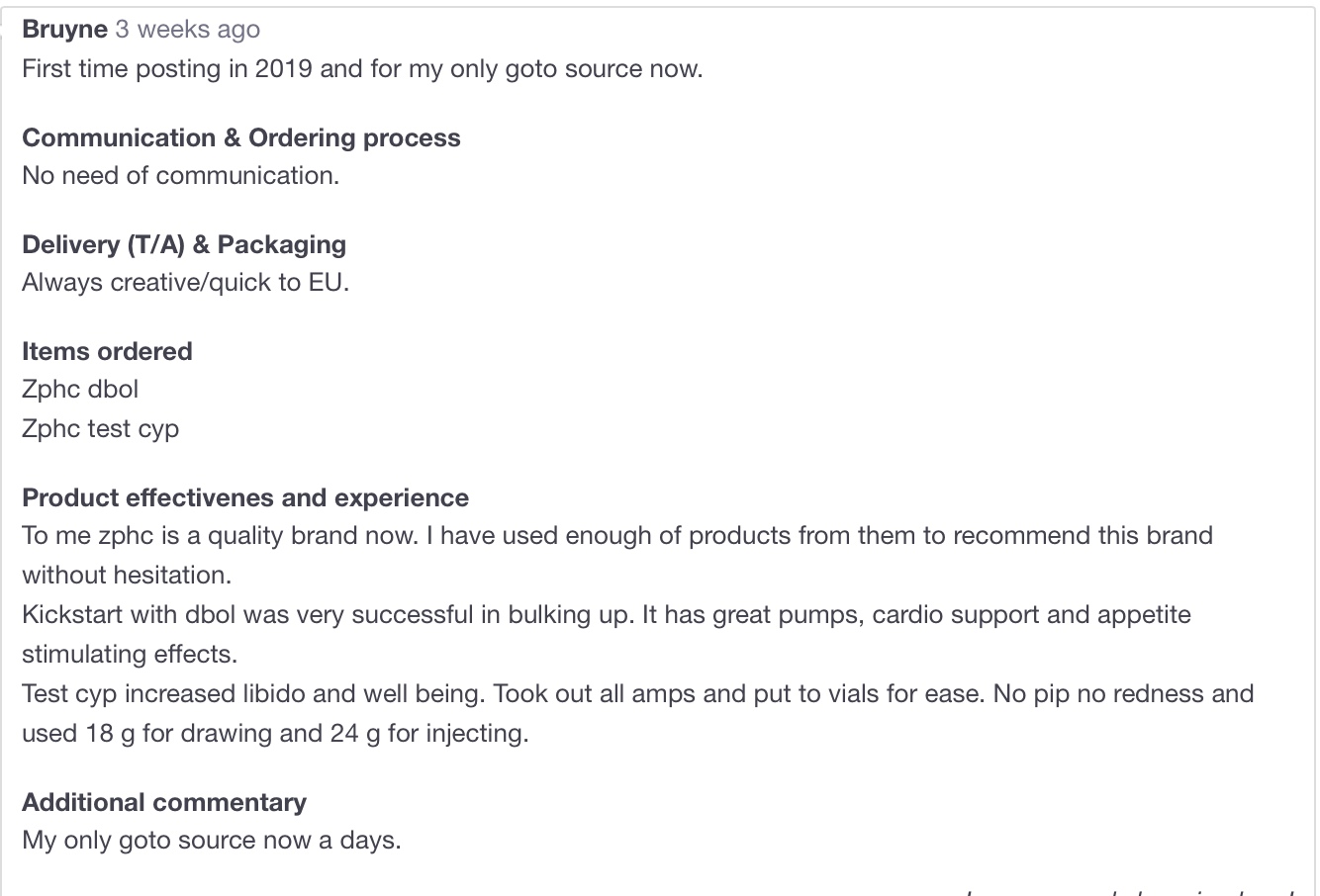Click the 'Additional commentary' heading
Screen dimensions: 1320x896
point(163,802)
